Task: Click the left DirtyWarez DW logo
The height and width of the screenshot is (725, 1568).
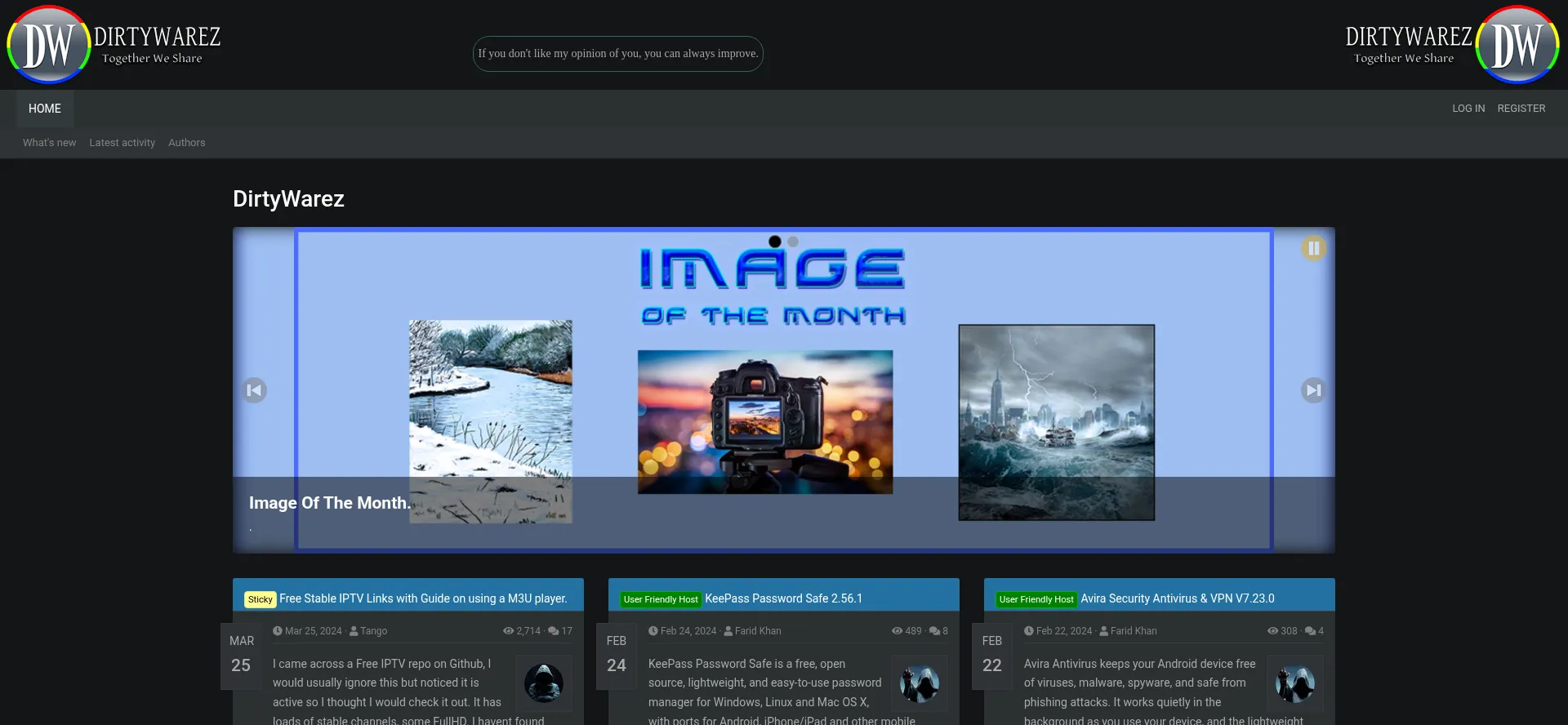Action: pyautogui.click(x=114, y=45)
